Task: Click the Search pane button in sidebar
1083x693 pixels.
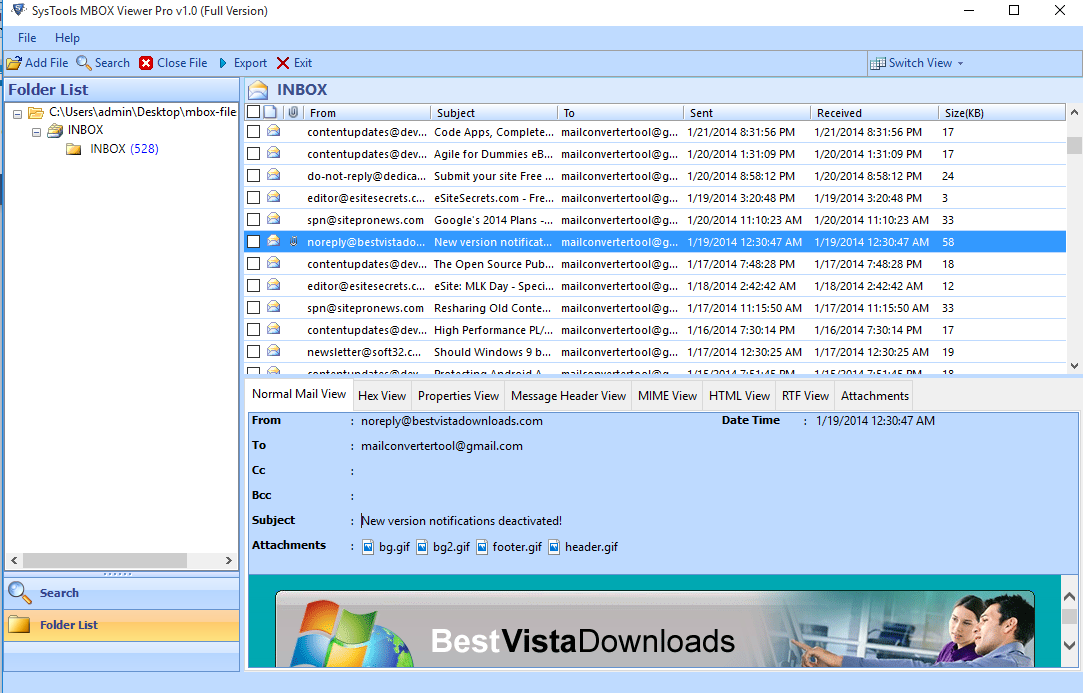Action: 60,593
